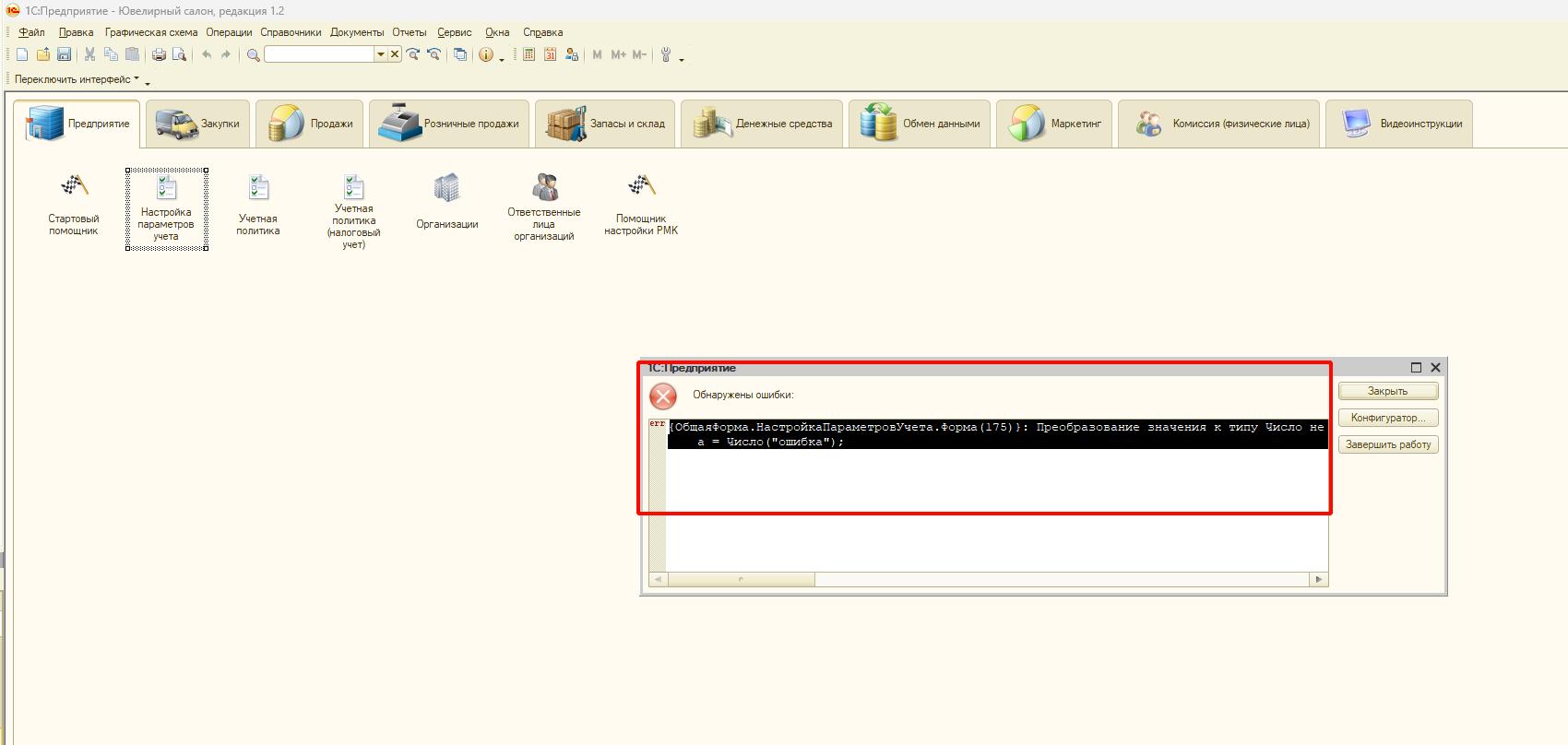Image resolution: width=1568 pixels, height=745 pixels.
Task: Open the Организации icon
Action: [x=447, y=201]
